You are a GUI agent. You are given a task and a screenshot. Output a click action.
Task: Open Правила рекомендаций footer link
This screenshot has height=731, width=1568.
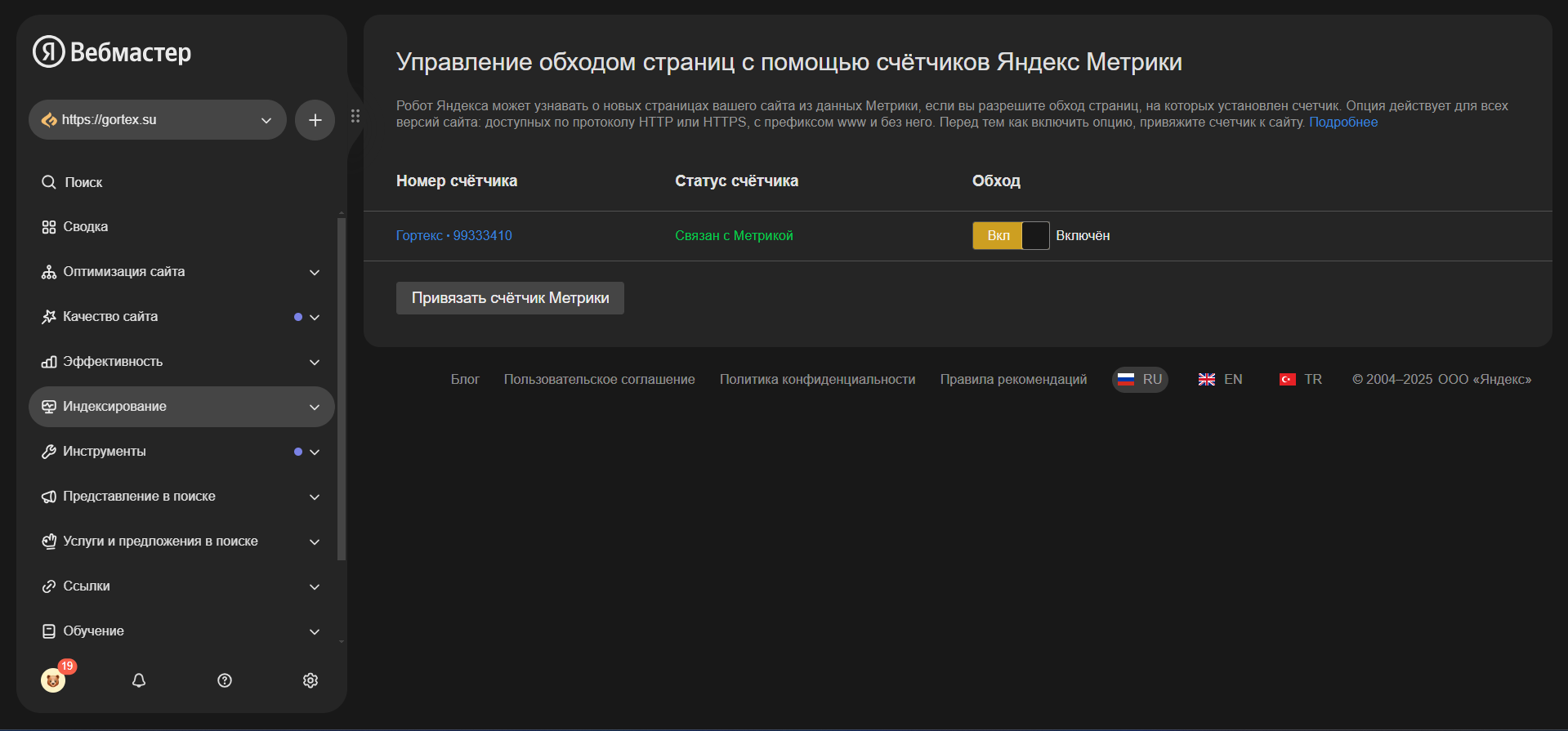(x=1013, y=380)
